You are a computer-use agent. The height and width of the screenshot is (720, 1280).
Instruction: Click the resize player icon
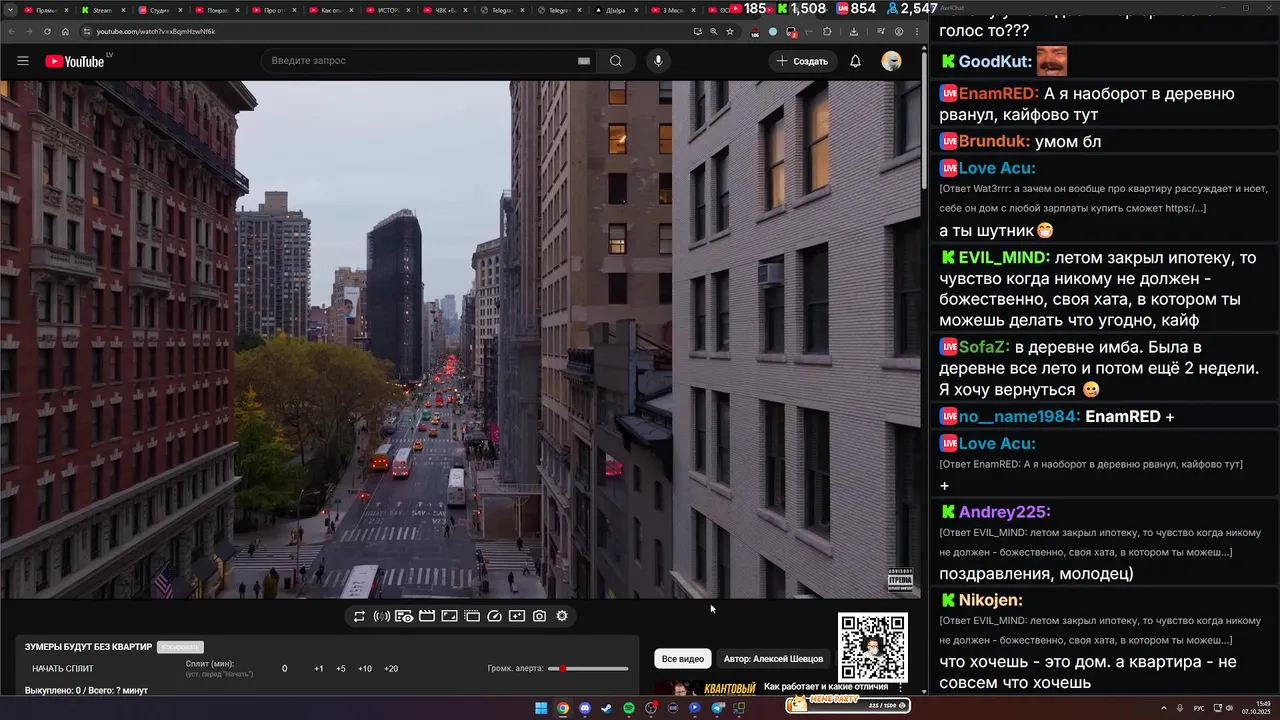[450, 616]
